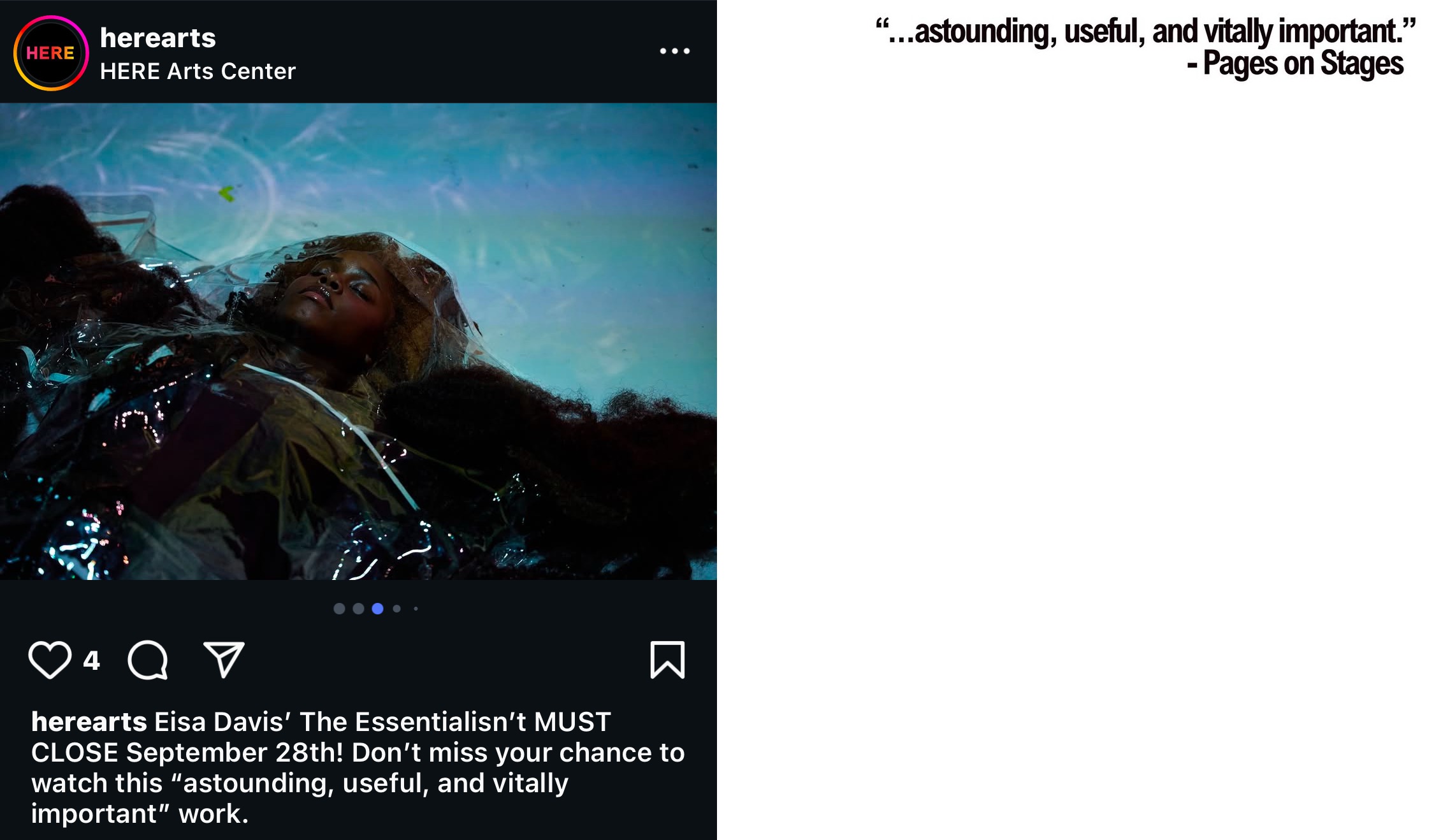Click the green arrow mark in the photo
1434x840 pixels.
227,192
